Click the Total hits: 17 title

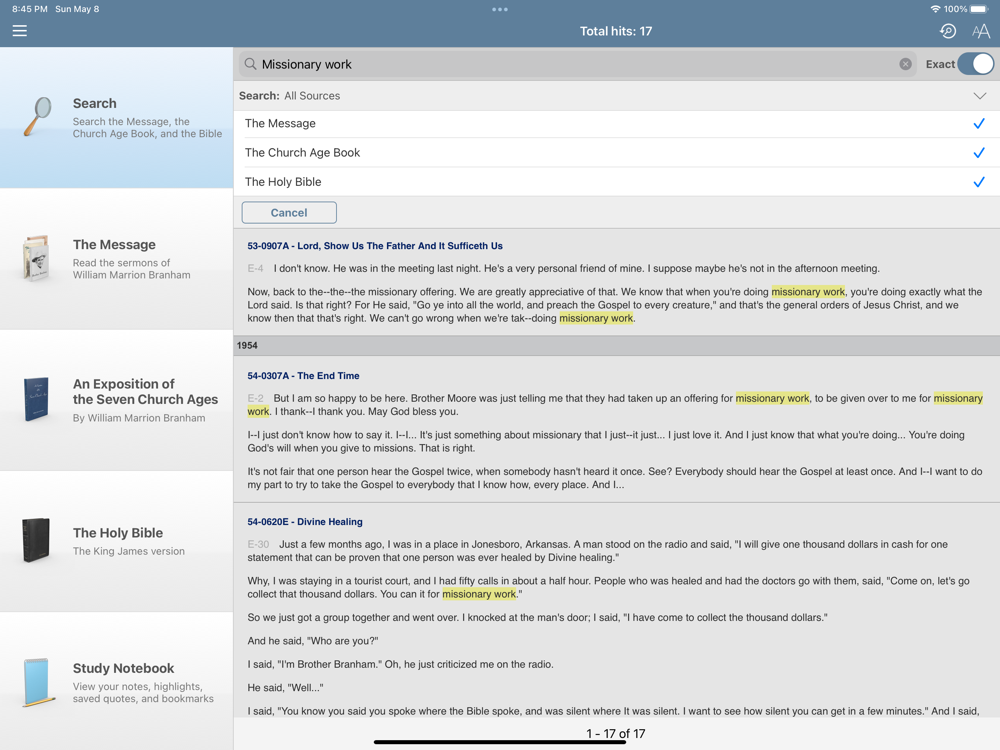coord(616,31)
